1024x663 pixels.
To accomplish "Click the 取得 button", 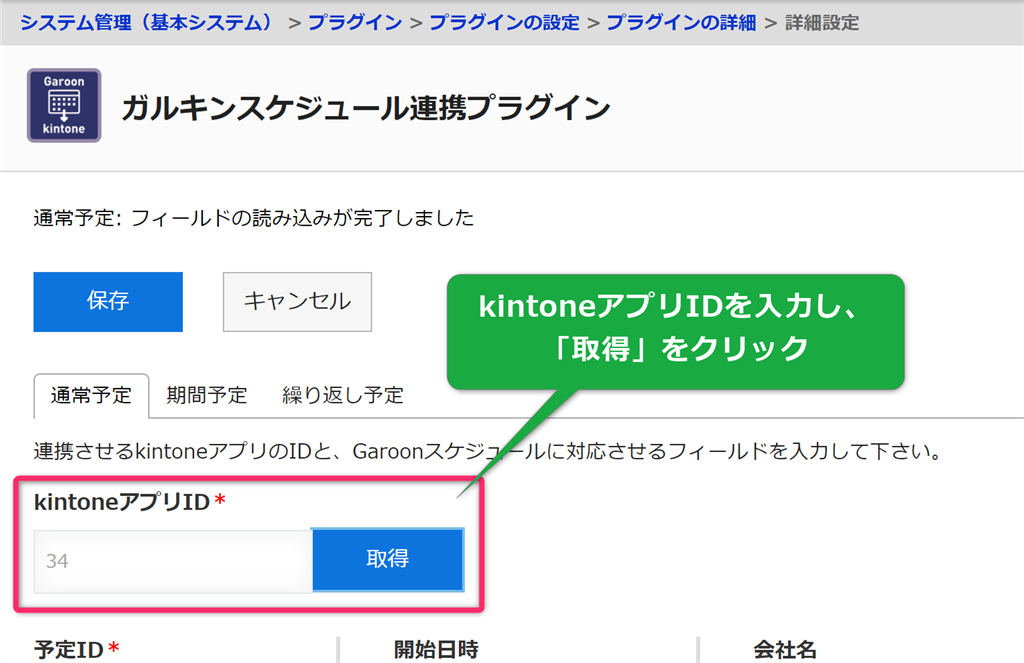I will [388, 560].
